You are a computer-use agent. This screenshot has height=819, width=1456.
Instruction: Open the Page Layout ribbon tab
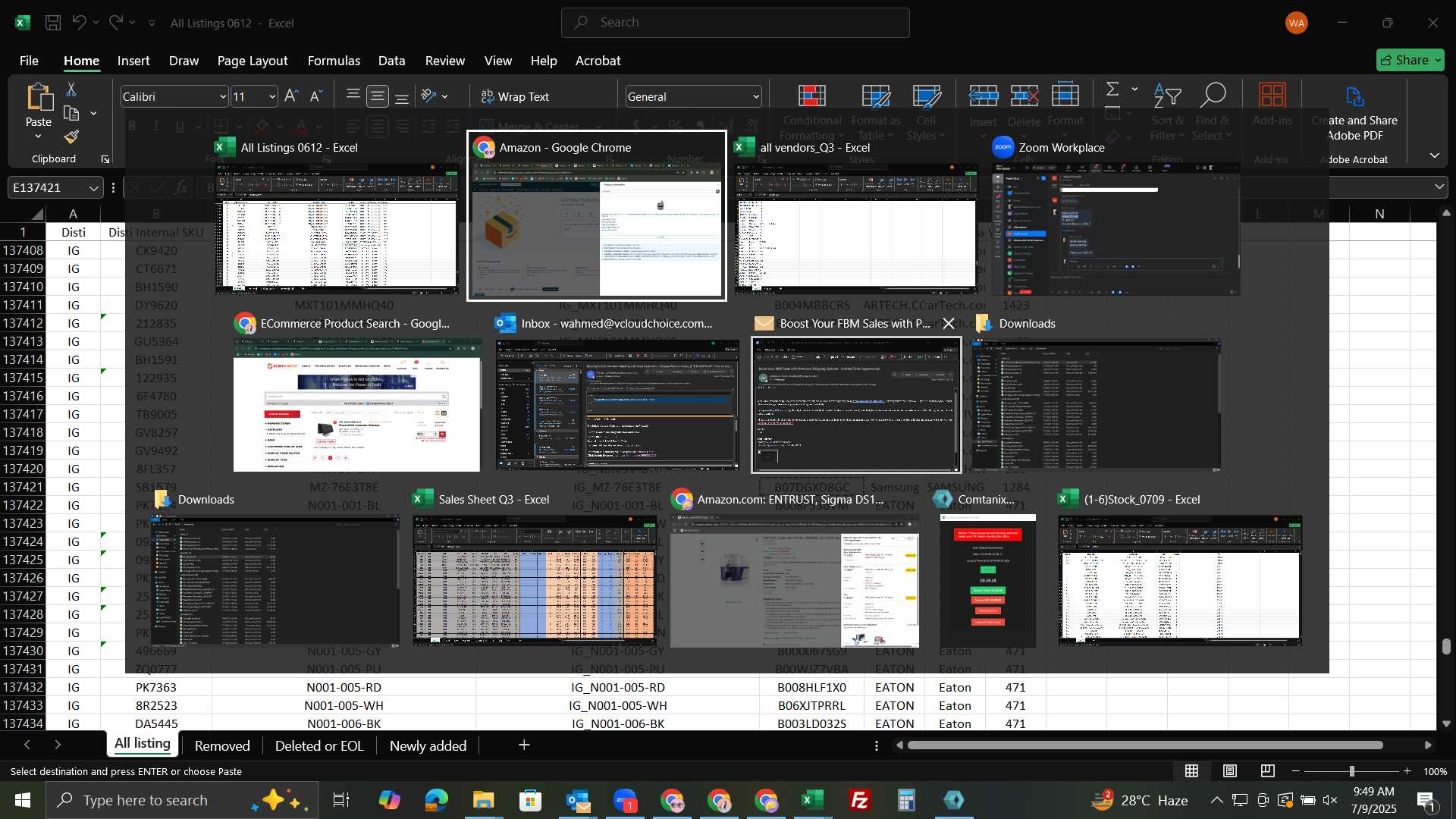pos(253,61)
